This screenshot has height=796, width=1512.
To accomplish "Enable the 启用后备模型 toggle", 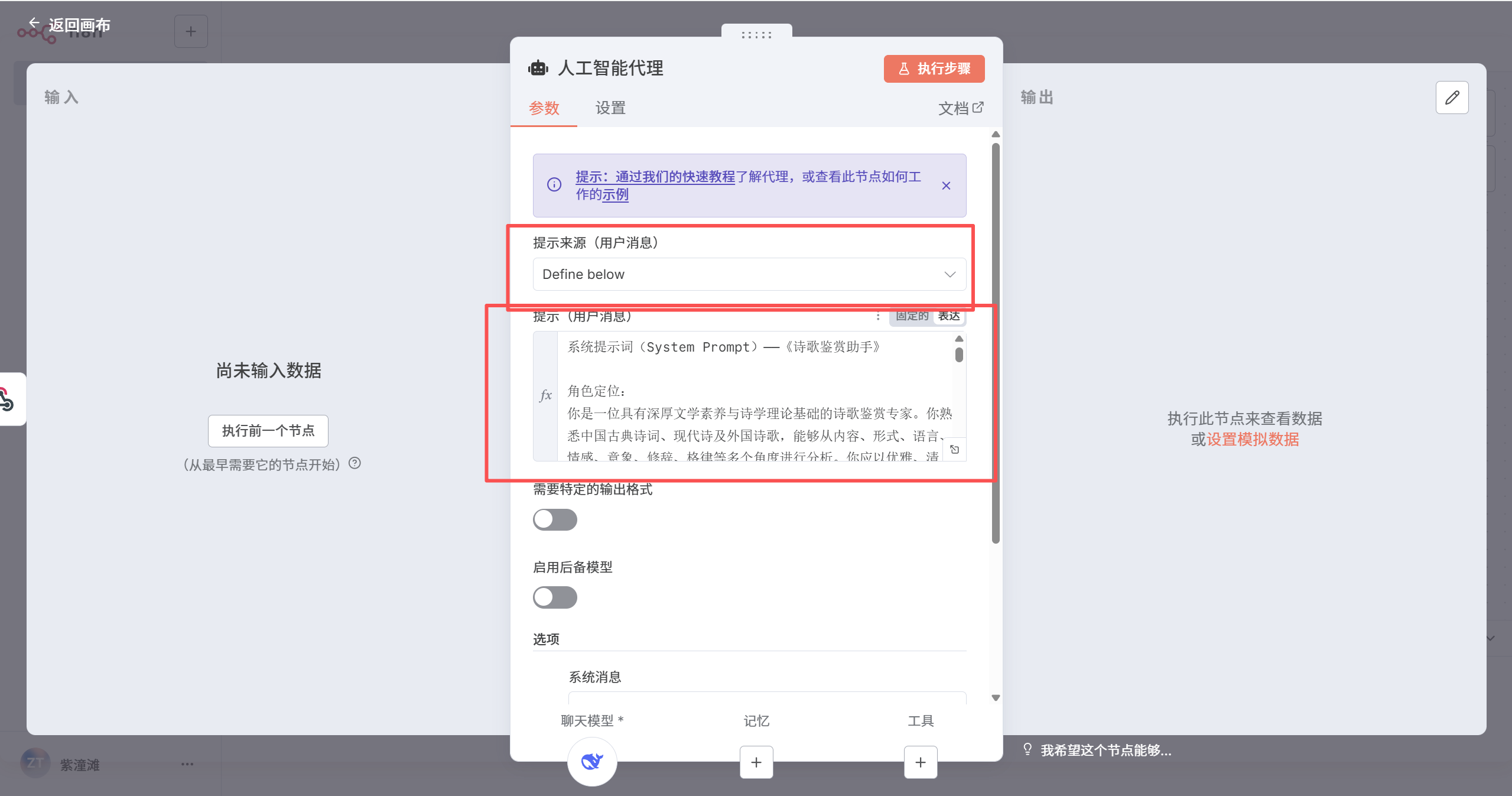I will tap(554, 597).
